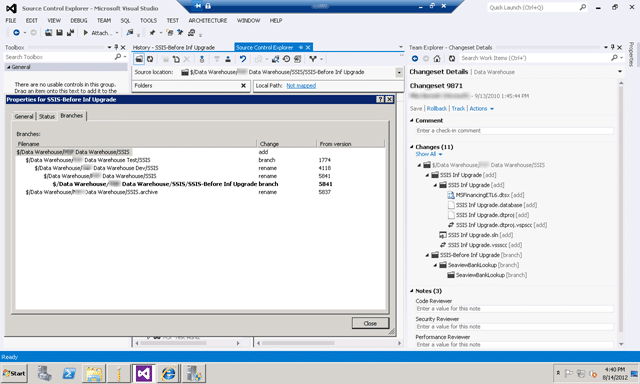Click the View History clock icon
This screenshot has width=640, height=384.
[287, 59]
